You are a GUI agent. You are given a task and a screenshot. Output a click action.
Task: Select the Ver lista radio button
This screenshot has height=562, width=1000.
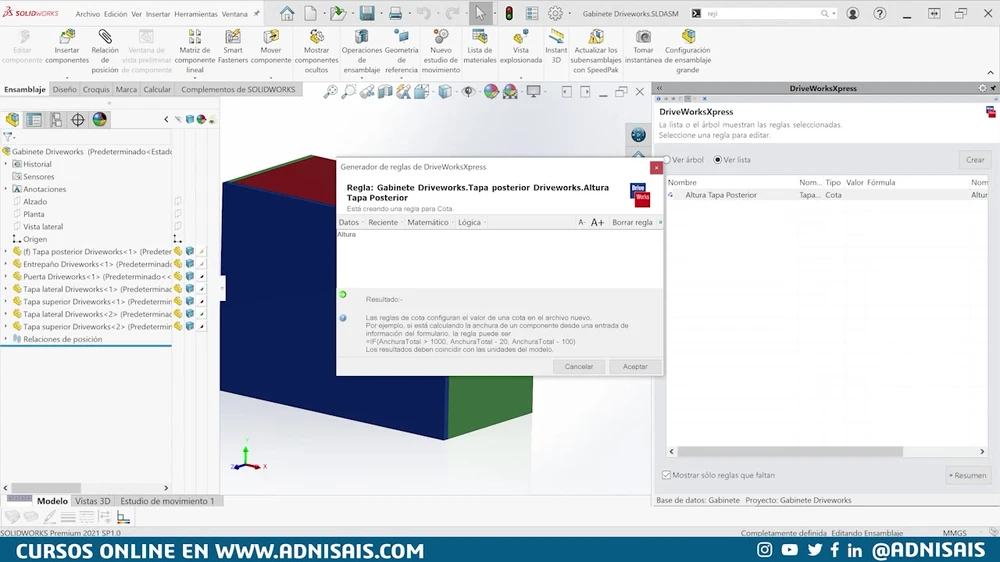click(717, 159)
